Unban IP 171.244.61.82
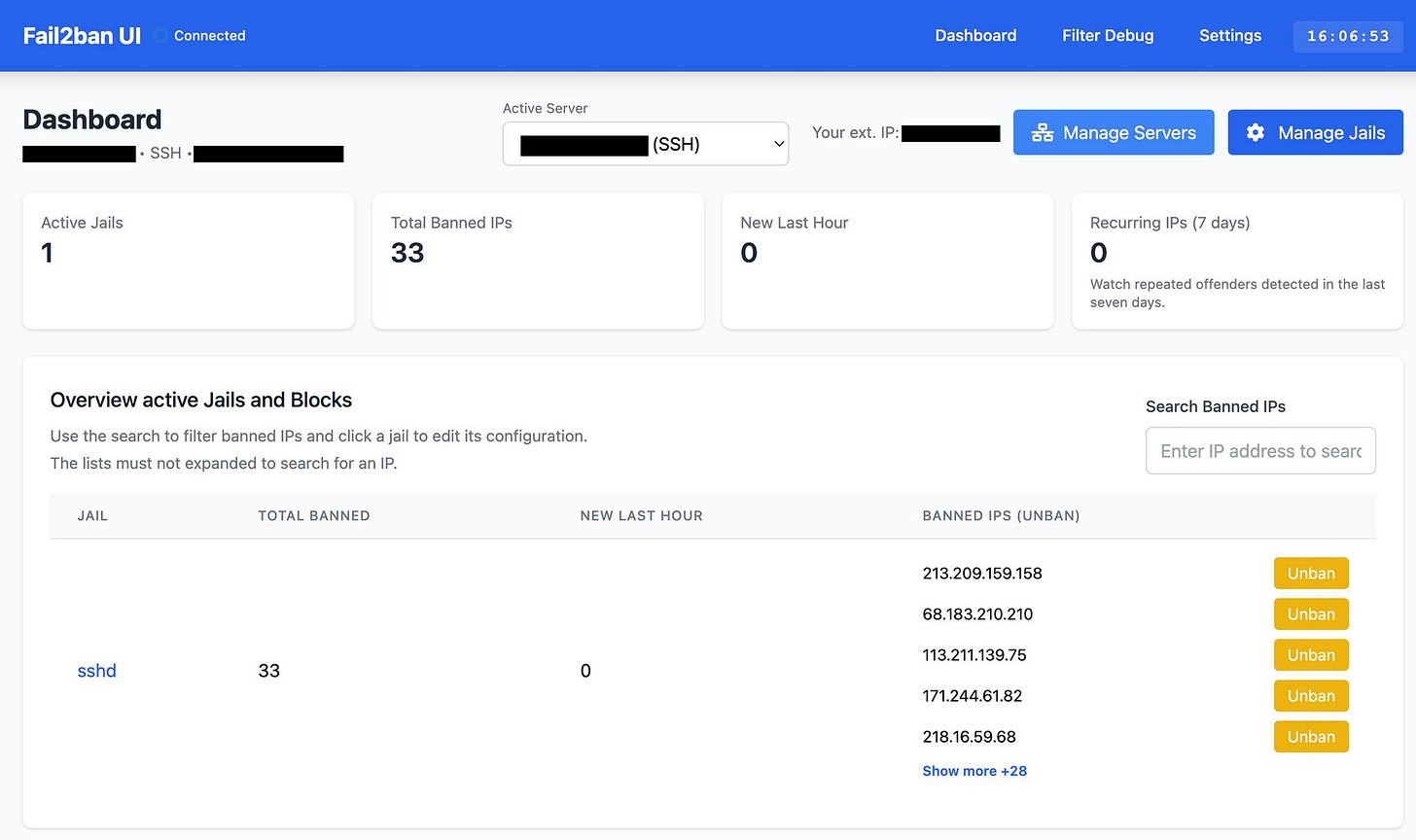Viewport: 1416px width, 840px height. 1310,695
